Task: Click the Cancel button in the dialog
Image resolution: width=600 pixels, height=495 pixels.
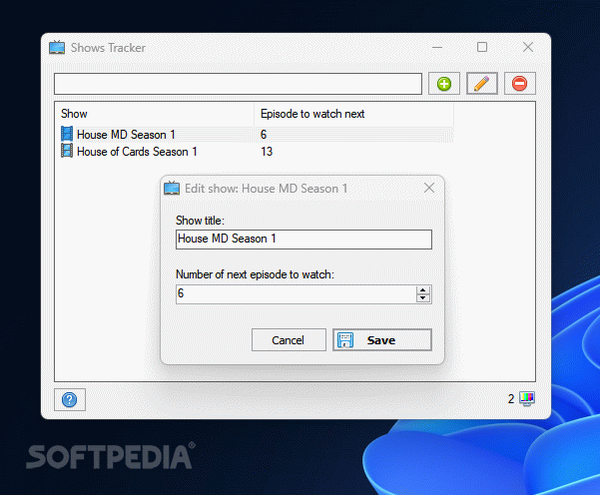Action: pos(289,340)
